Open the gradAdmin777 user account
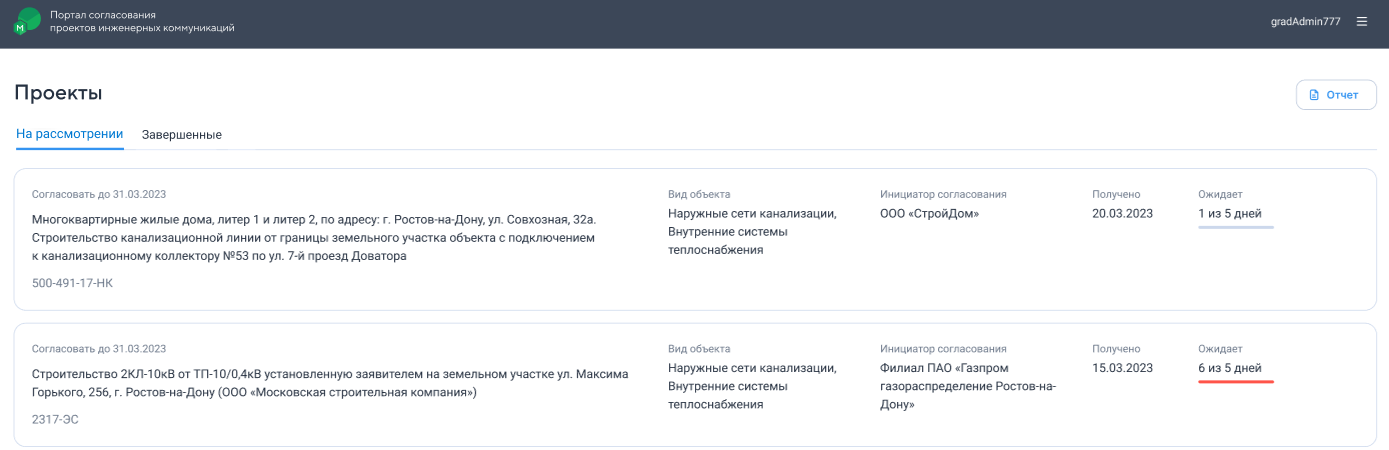Image resolution: width=1389 pixels, height=450 pixels. tap(1305, 21)
